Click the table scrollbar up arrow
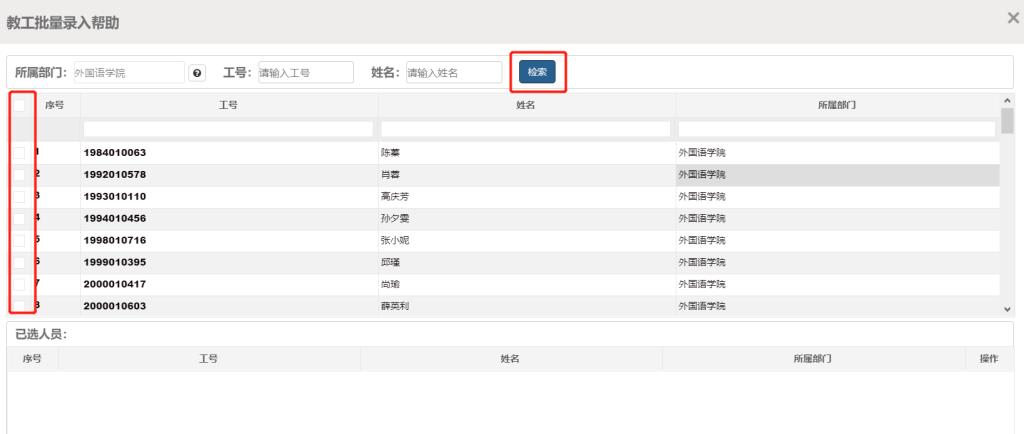 1007,100
